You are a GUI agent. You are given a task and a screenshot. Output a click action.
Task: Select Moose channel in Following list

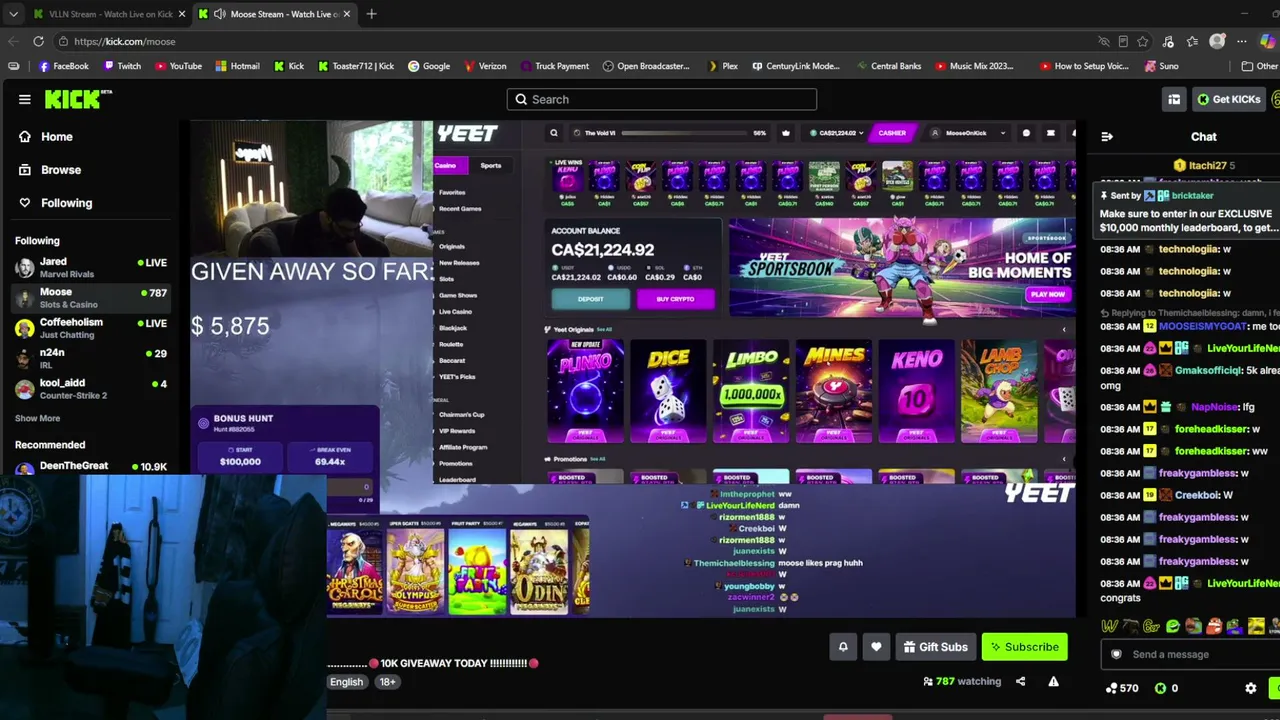click(x=90, y=297)
